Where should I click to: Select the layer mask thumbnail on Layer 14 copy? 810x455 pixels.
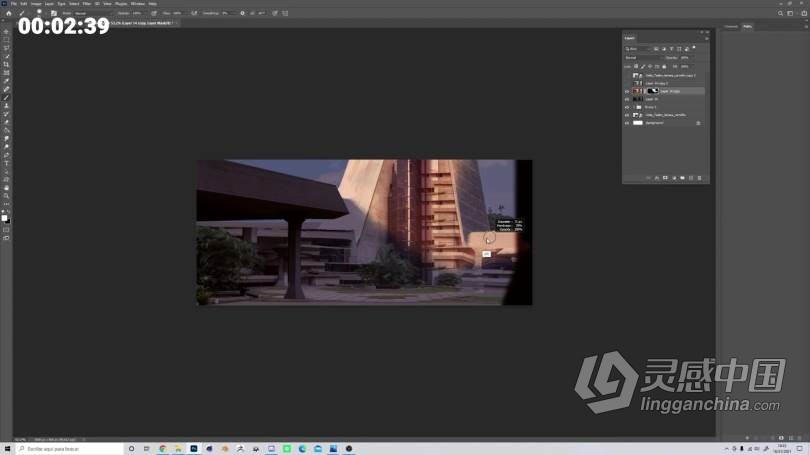(x=653, y=91)
